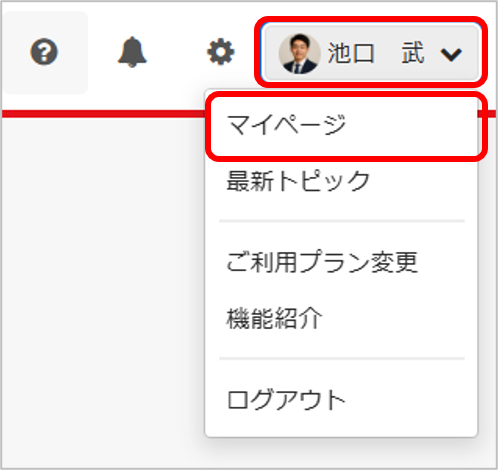Click the 池口 武 account name
Image resolution: width=498 pixels, height=470 pixels.
[376, 53]
